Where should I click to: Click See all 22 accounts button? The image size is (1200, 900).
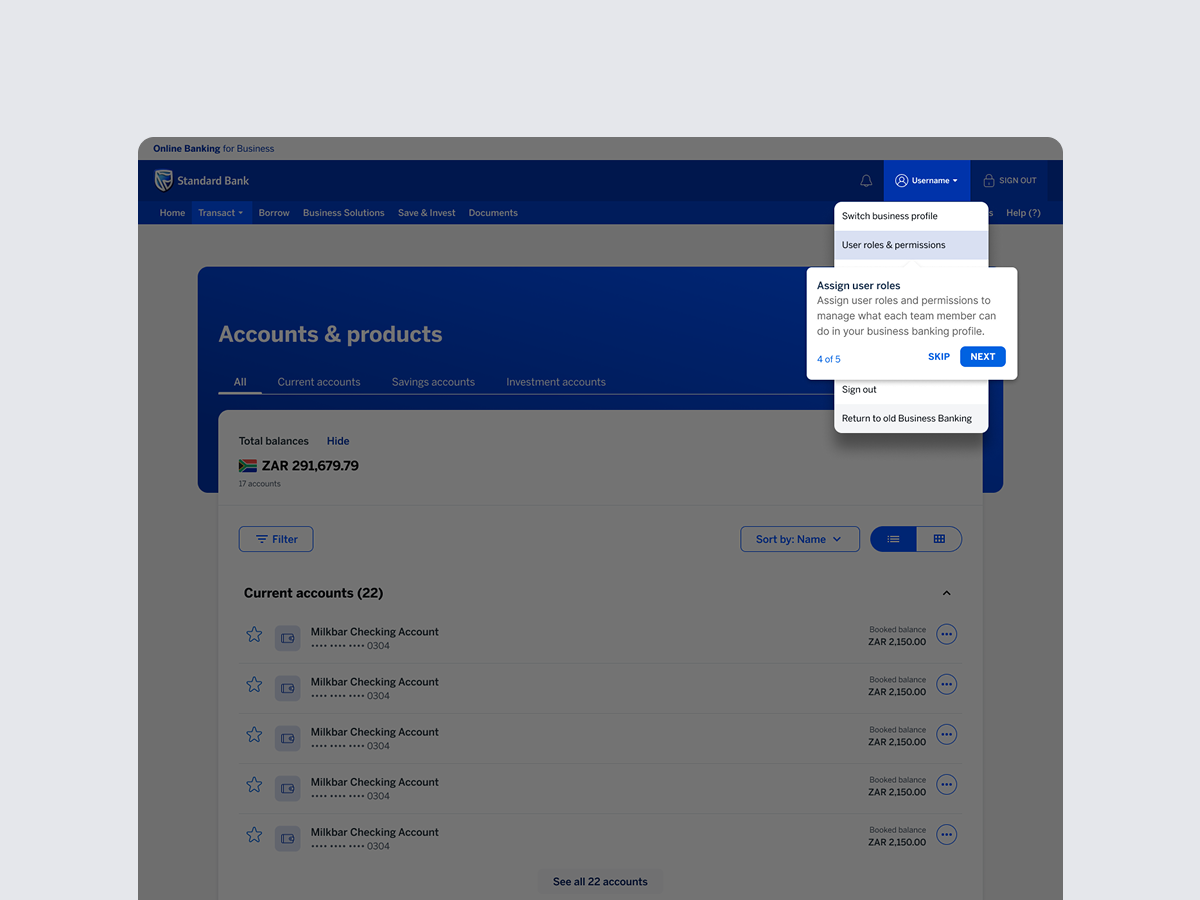600,882
